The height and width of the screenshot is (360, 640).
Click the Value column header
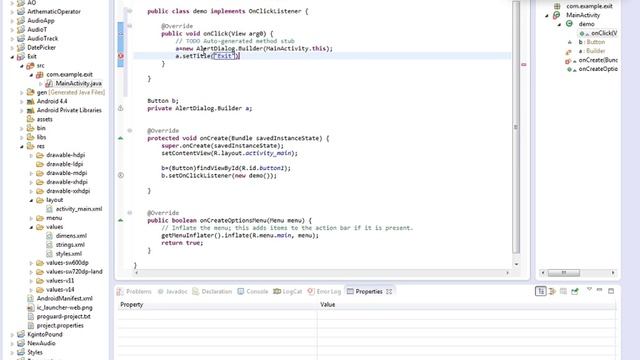[467, 304]
